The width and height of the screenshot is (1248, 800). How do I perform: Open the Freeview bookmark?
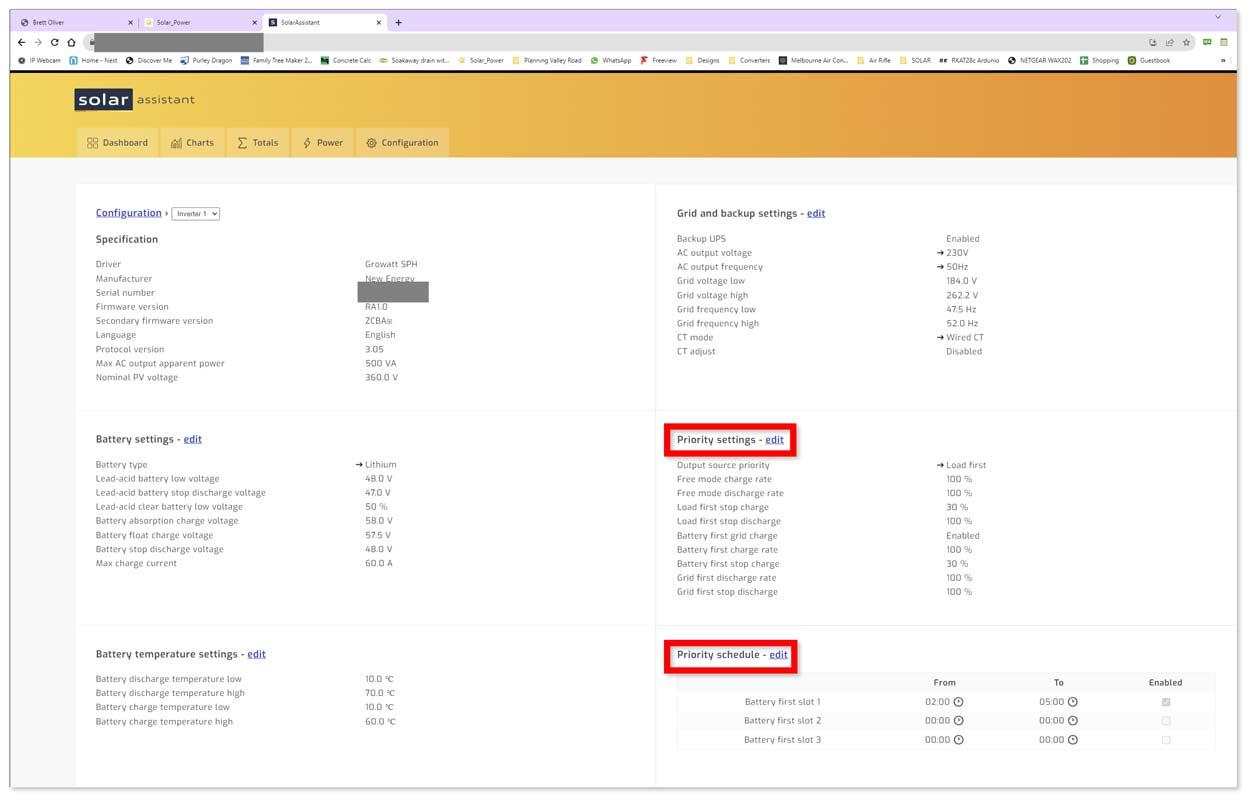[x=658, y=60]
